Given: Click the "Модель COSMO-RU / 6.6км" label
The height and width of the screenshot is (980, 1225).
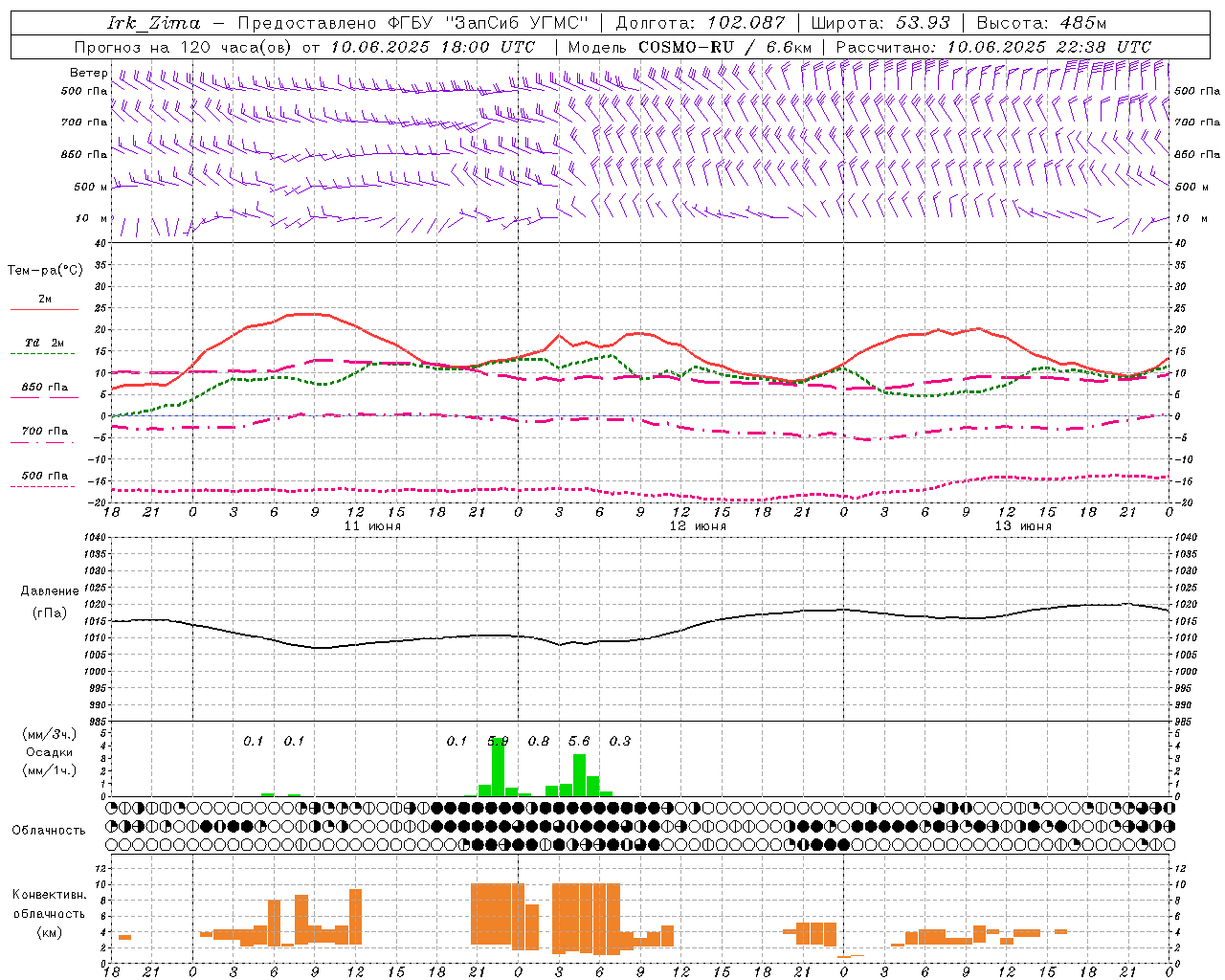Looking at the screenshot, I should click(690, 47).
